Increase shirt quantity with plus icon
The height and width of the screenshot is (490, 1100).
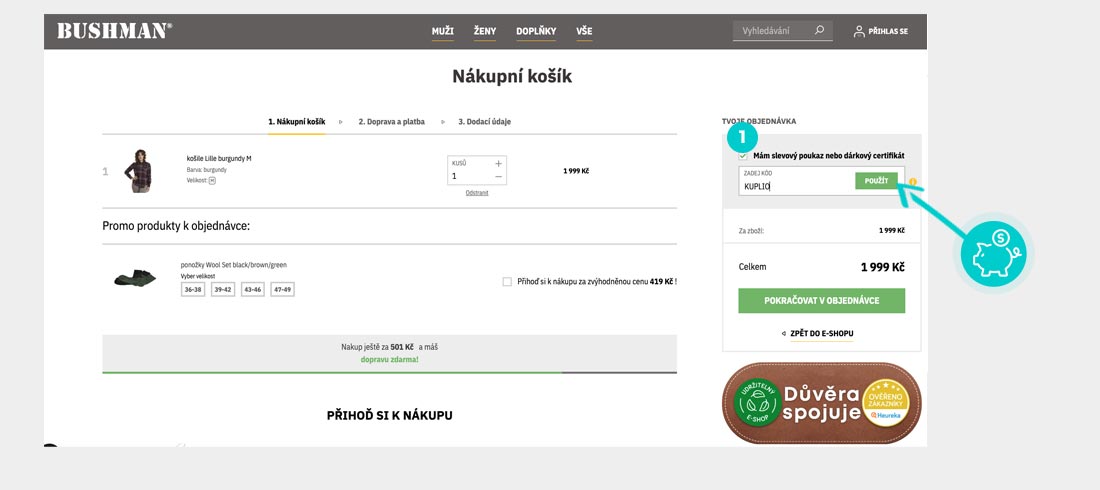499,162
